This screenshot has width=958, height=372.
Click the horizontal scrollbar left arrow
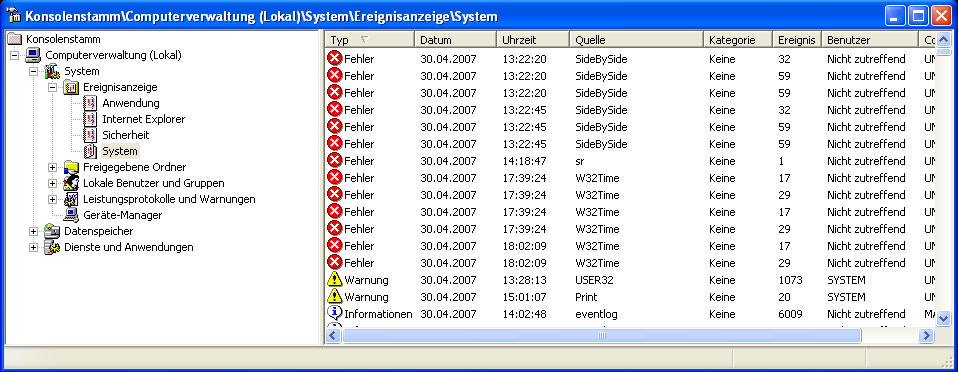pos(334,335)
